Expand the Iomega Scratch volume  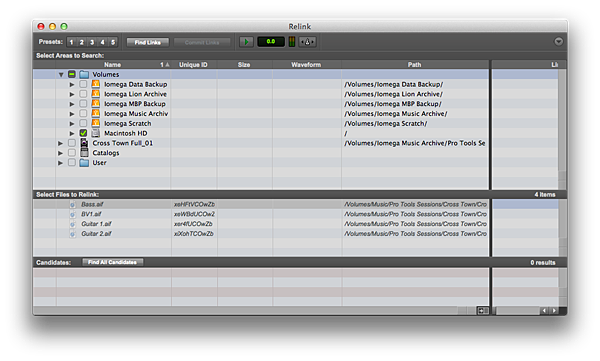72,124
